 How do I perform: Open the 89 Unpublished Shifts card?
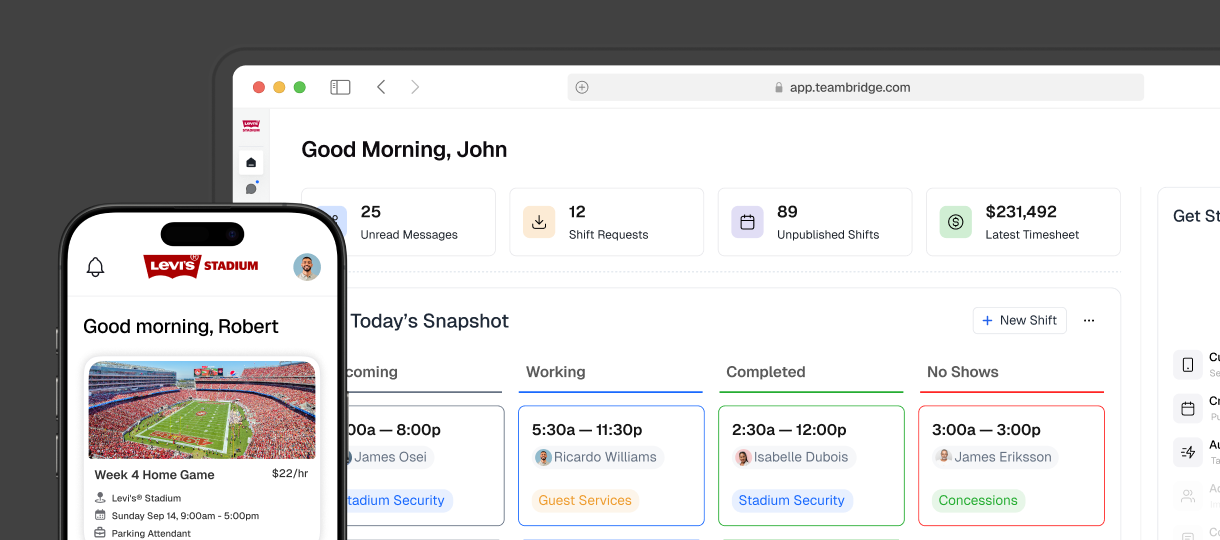[x=815, y=222]
